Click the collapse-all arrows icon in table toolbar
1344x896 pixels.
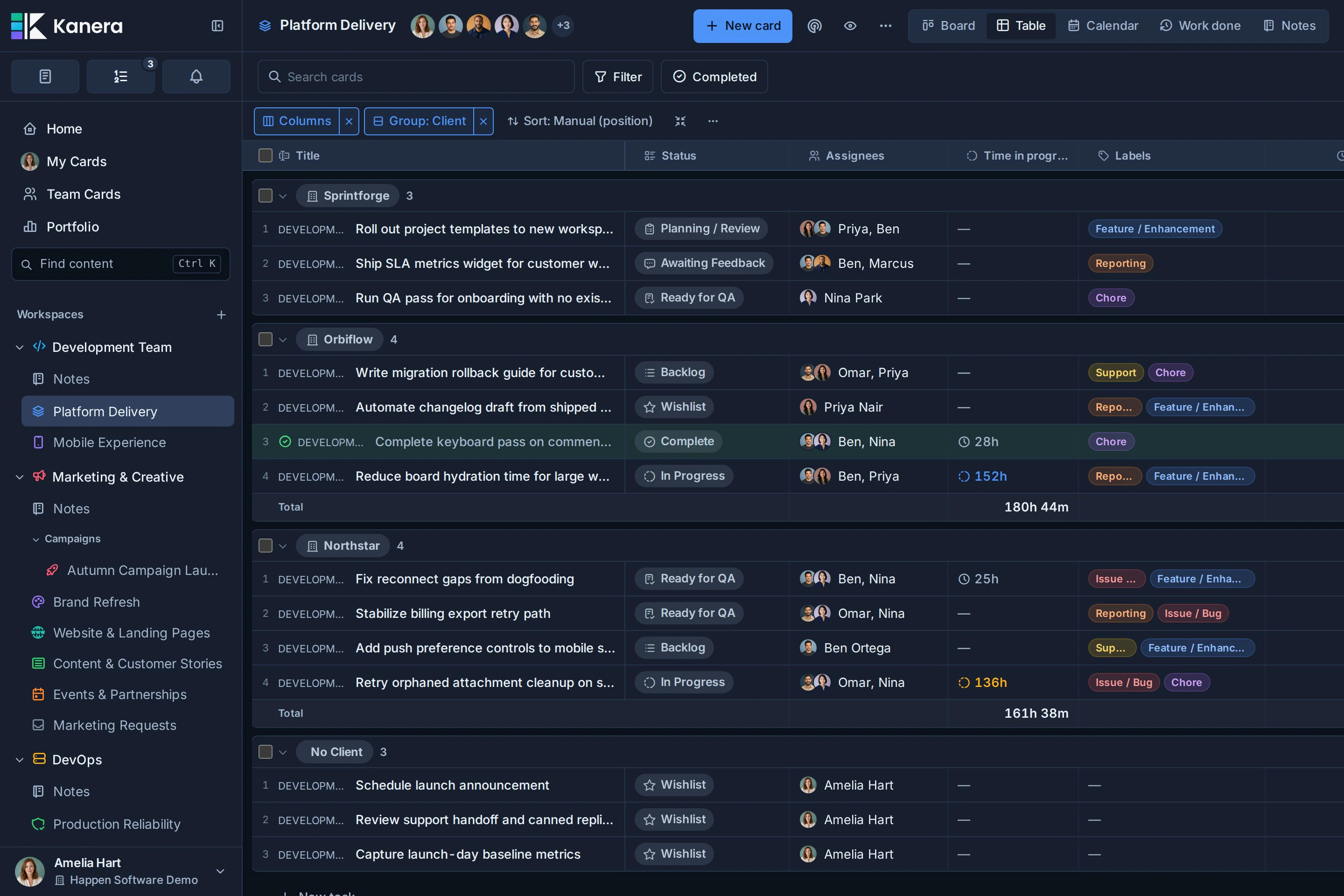click(680, 121)
